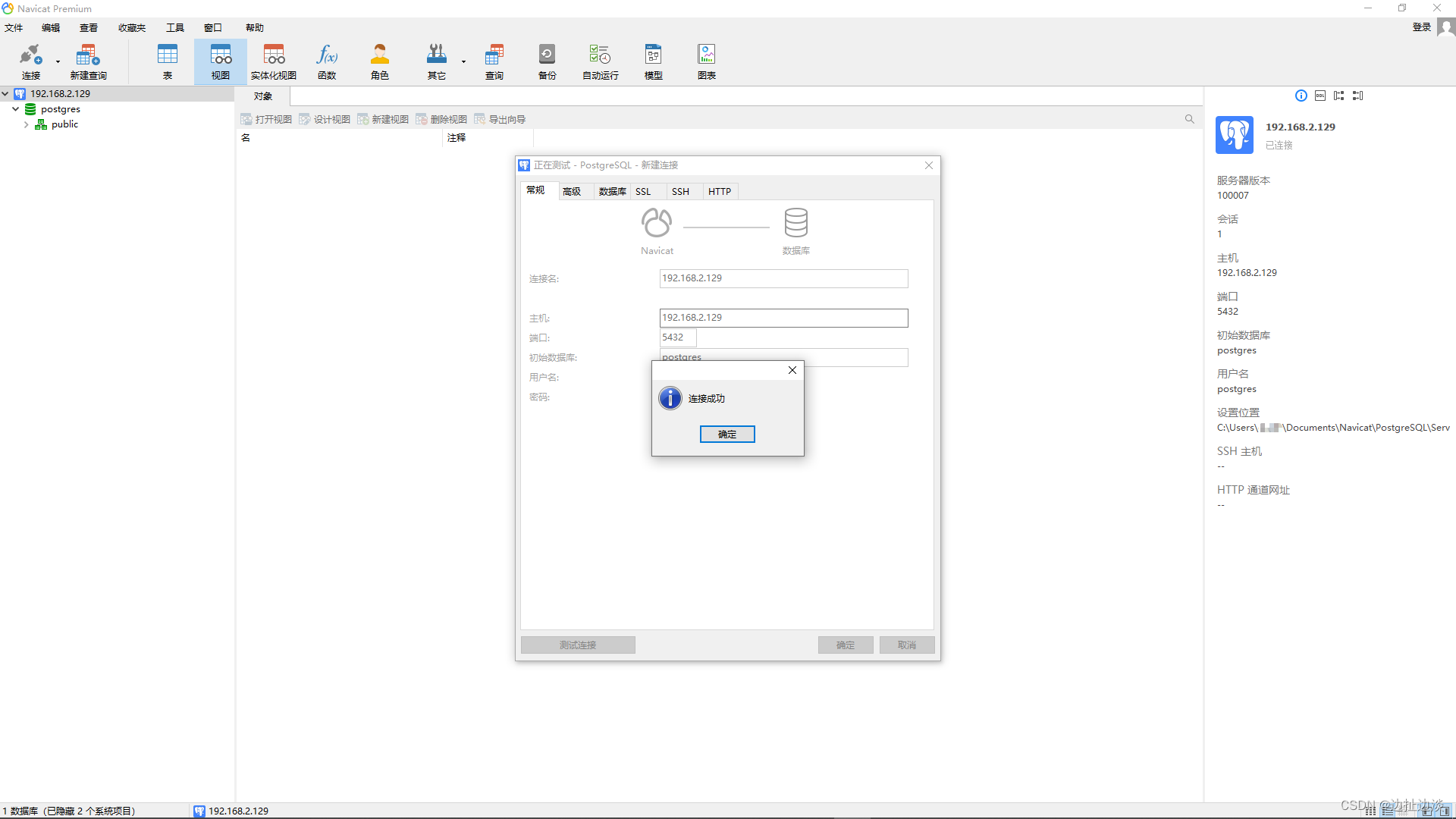Switch to the SSH tab
The height and width of the screenshot is (819, 1456).
click(x=680, y=192)
